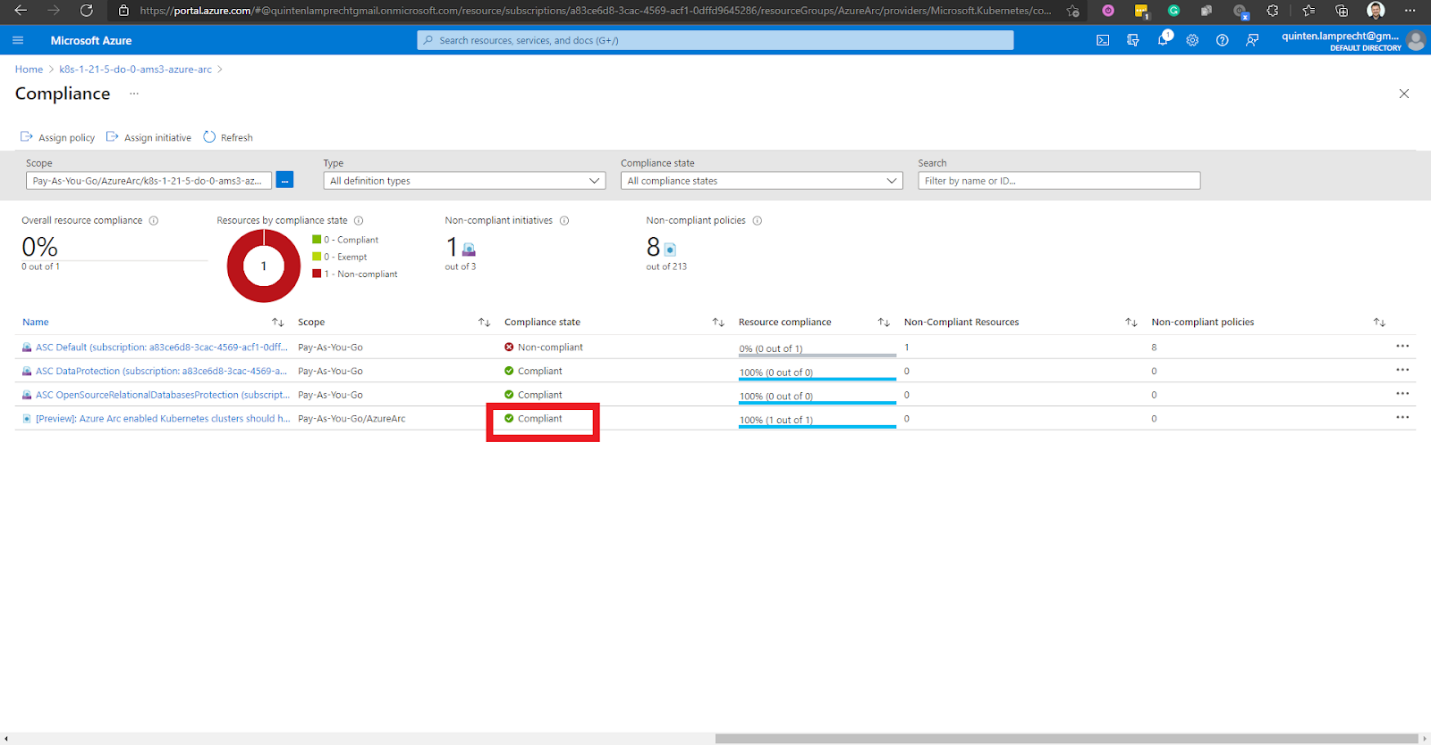Image resolution: width=1431 pixels, height=745 pixels.
Task: Sort by Compliance state column arrows
Action: pos(718,322)
